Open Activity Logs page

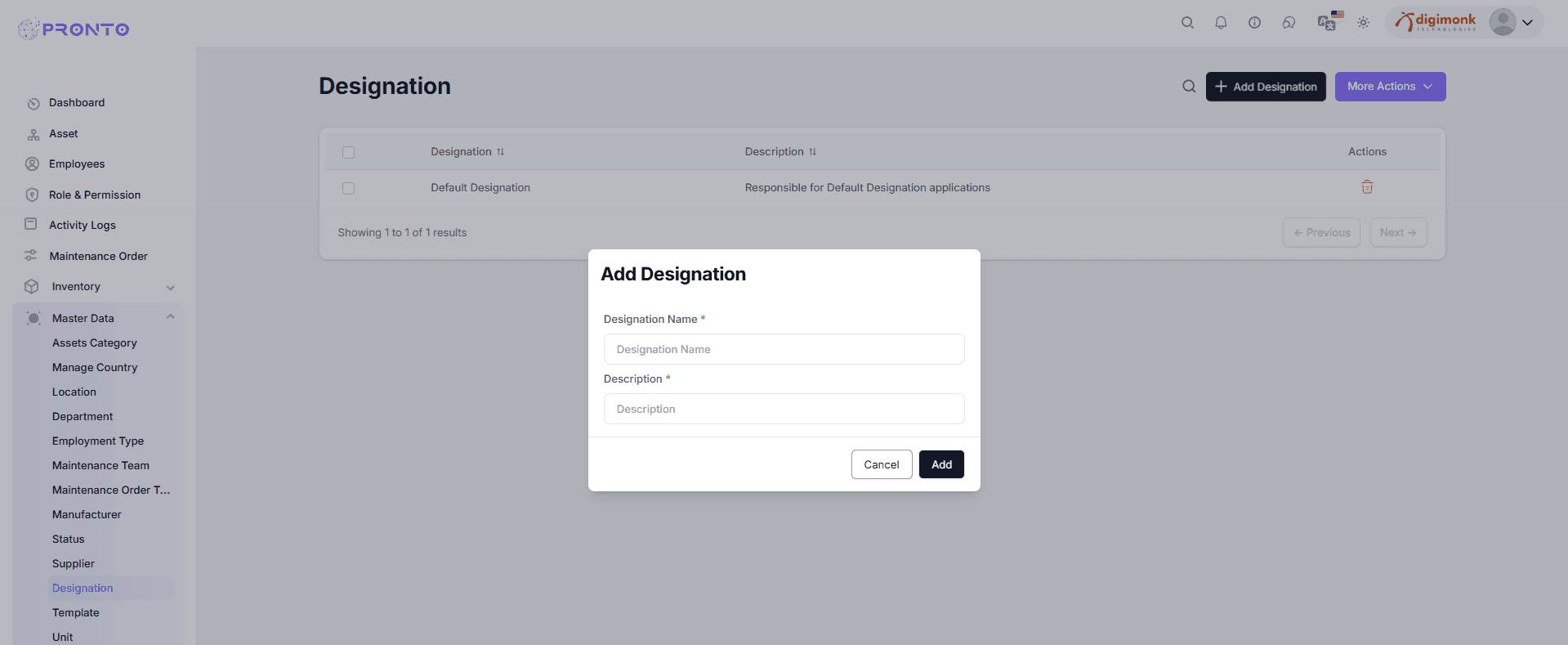pyautogui.click(x=83, y=226)
